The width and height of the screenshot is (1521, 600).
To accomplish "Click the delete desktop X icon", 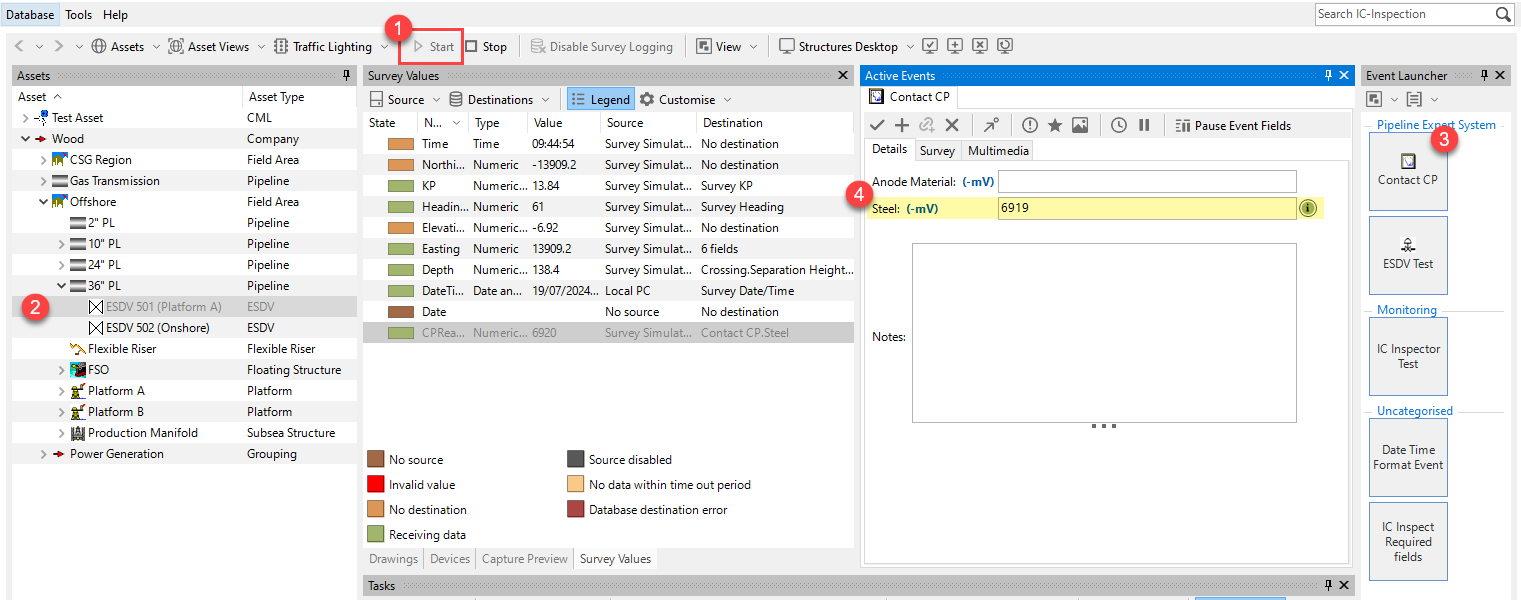I will (980, 46).
